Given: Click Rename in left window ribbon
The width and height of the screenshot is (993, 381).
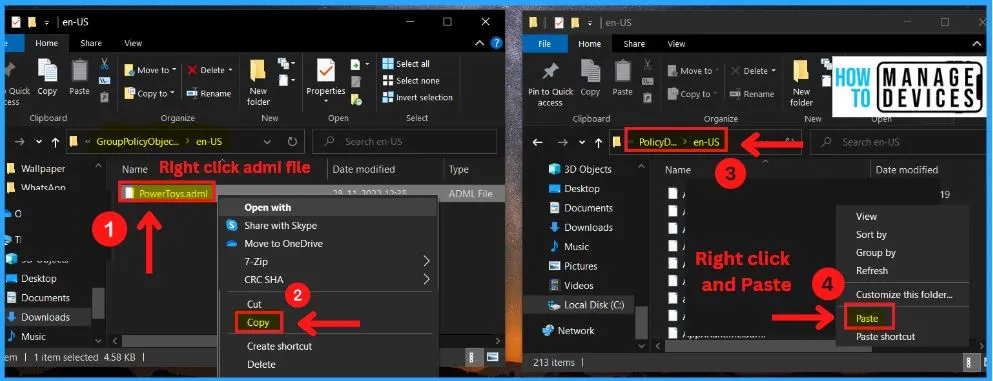Looking at the screenshot, I should click(x=208, y=93).
